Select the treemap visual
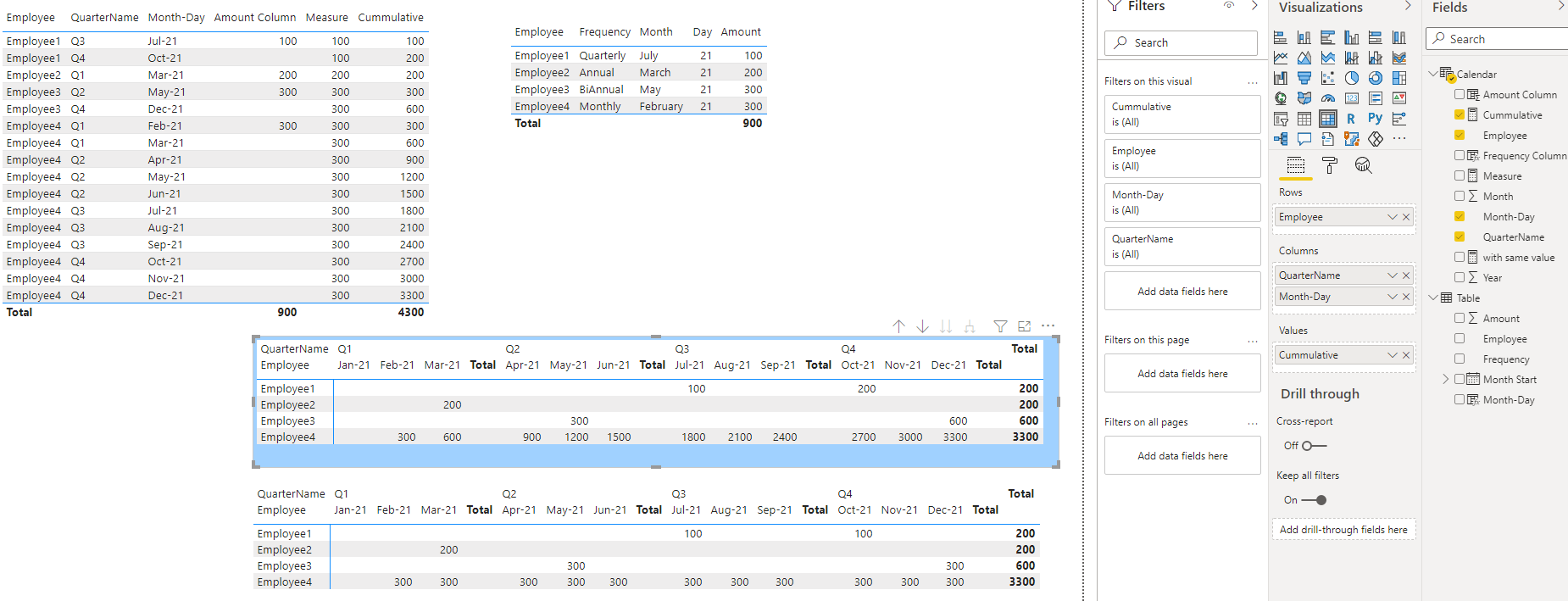Image resolution: width=1568 pixels, height=601 pixels. tap(1399, 78)
